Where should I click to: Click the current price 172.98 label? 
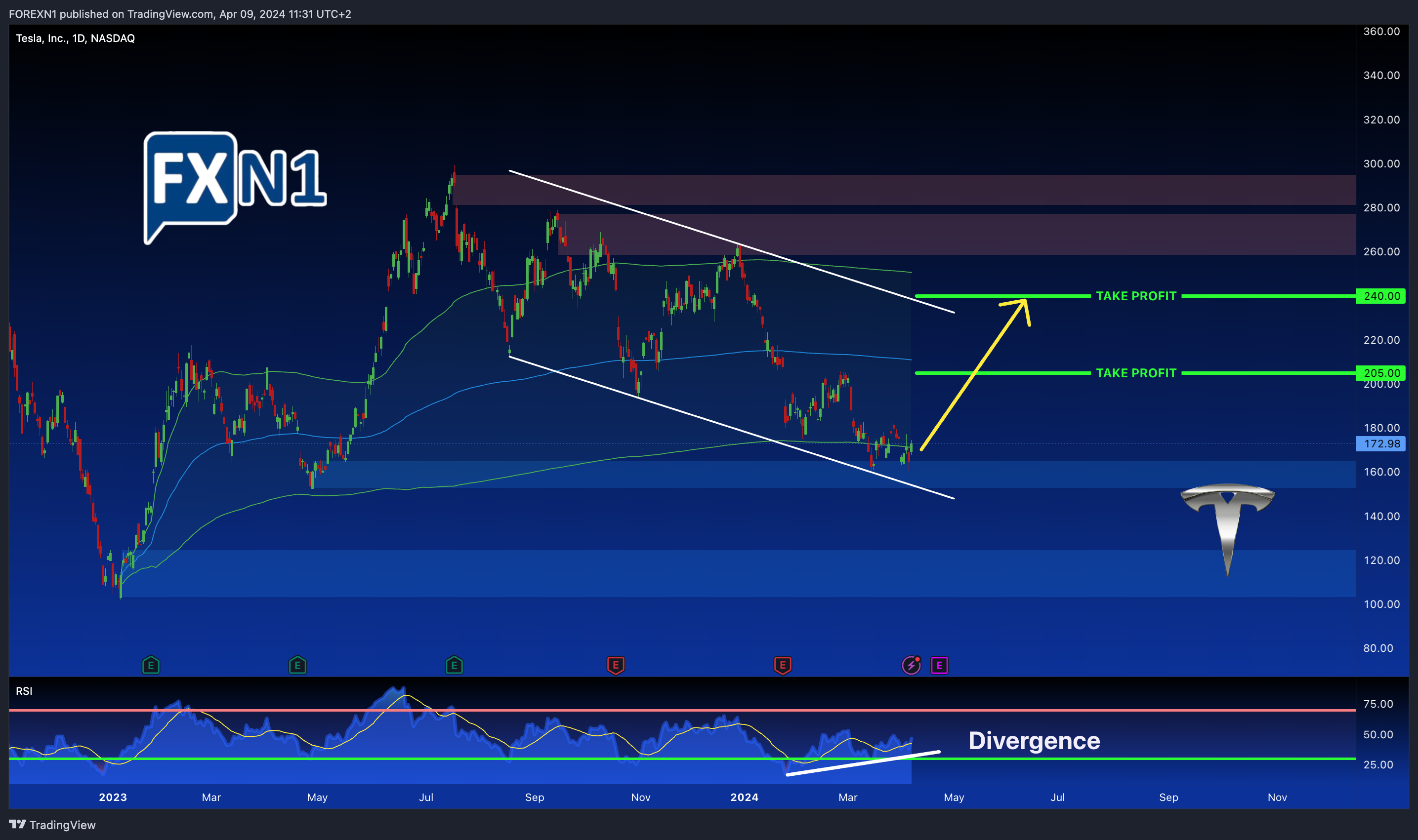(x=1380, y=444)
